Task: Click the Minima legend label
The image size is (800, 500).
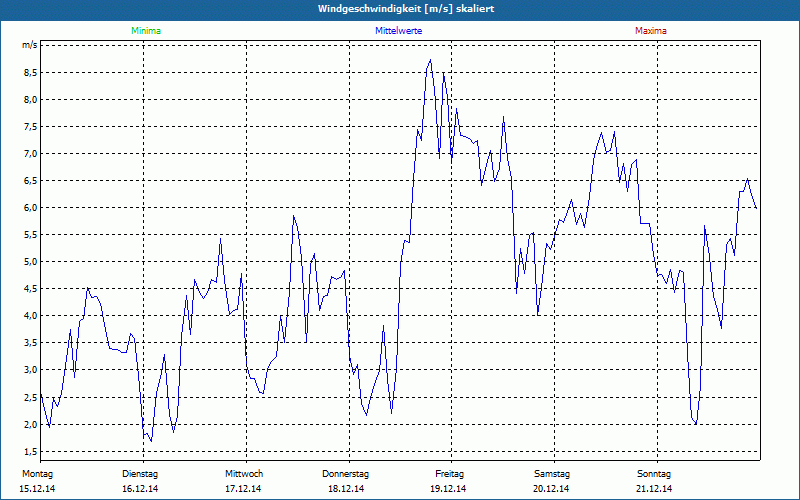Action: (x=146, y=31)
